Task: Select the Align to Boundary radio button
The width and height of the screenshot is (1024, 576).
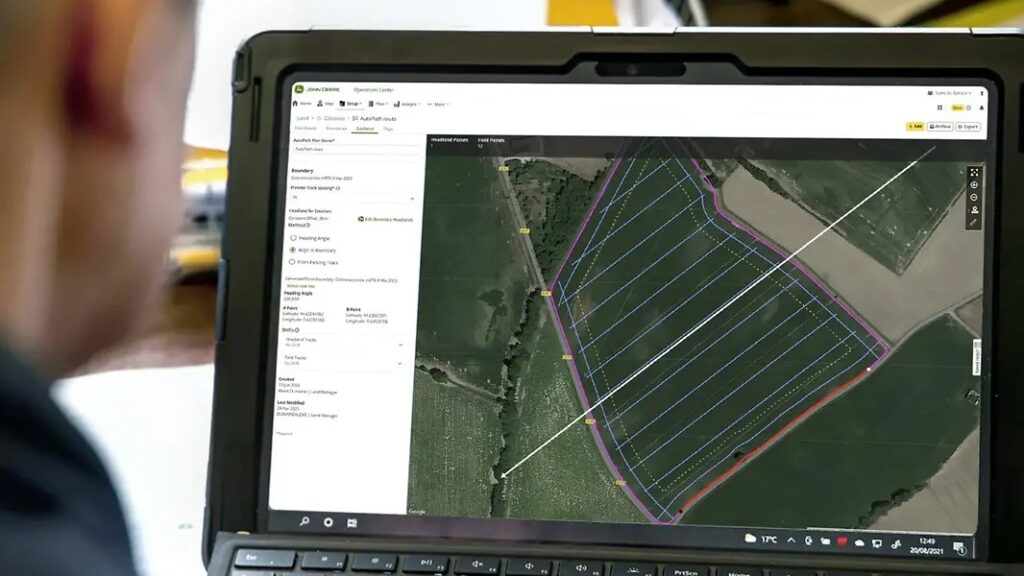Action: click(x=293, y=249)
